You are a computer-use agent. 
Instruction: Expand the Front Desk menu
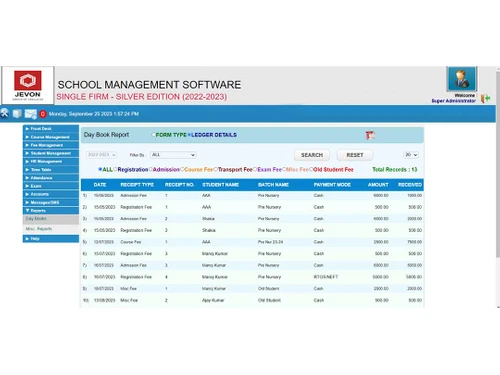tap(51, 129)
